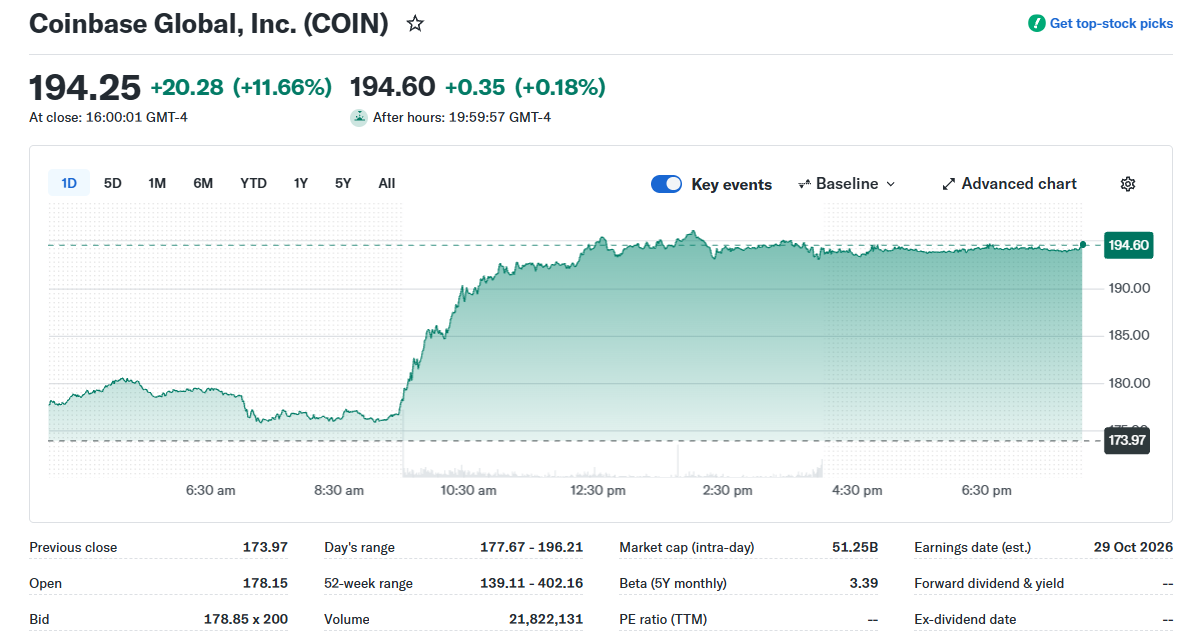Image resolution: width=1193 pixels, height=635 pixels.
Task: Click the Ex-dividend date label
Action: tap(965, 620)
